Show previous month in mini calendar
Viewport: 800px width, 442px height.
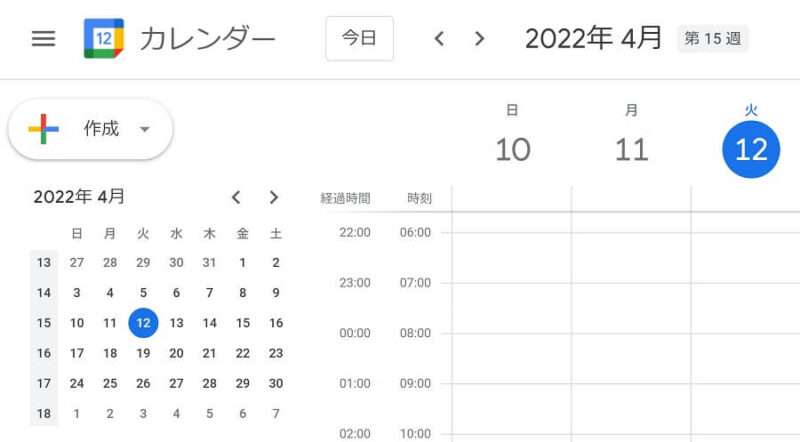(x=236, y=197)
